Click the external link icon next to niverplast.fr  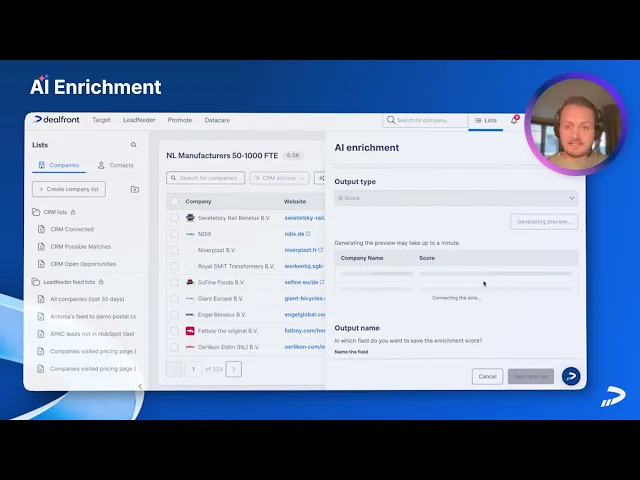click(x=320, y=250)
